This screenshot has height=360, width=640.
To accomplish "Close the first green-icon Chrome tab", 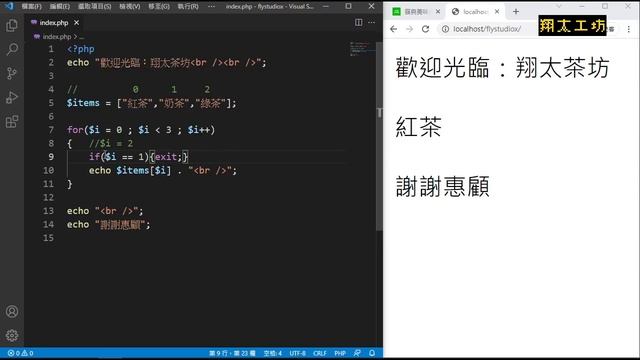I will click(438, 12).
